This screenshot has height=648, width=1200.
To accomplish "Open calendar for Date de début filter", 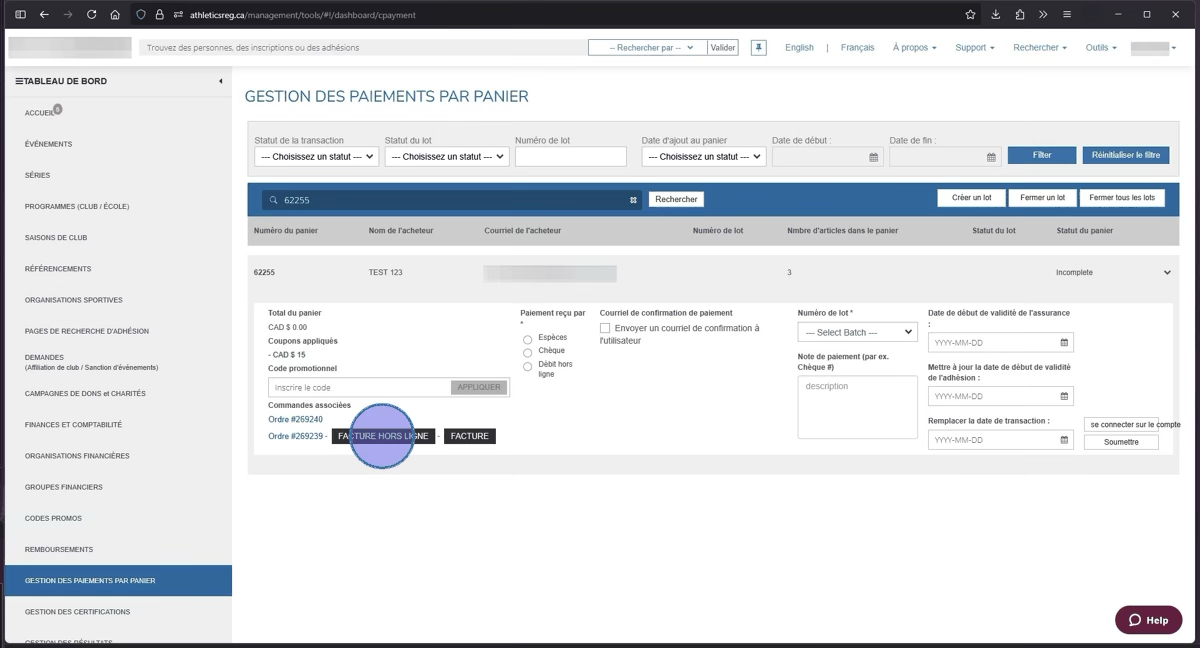I will (x=873, y=157).
